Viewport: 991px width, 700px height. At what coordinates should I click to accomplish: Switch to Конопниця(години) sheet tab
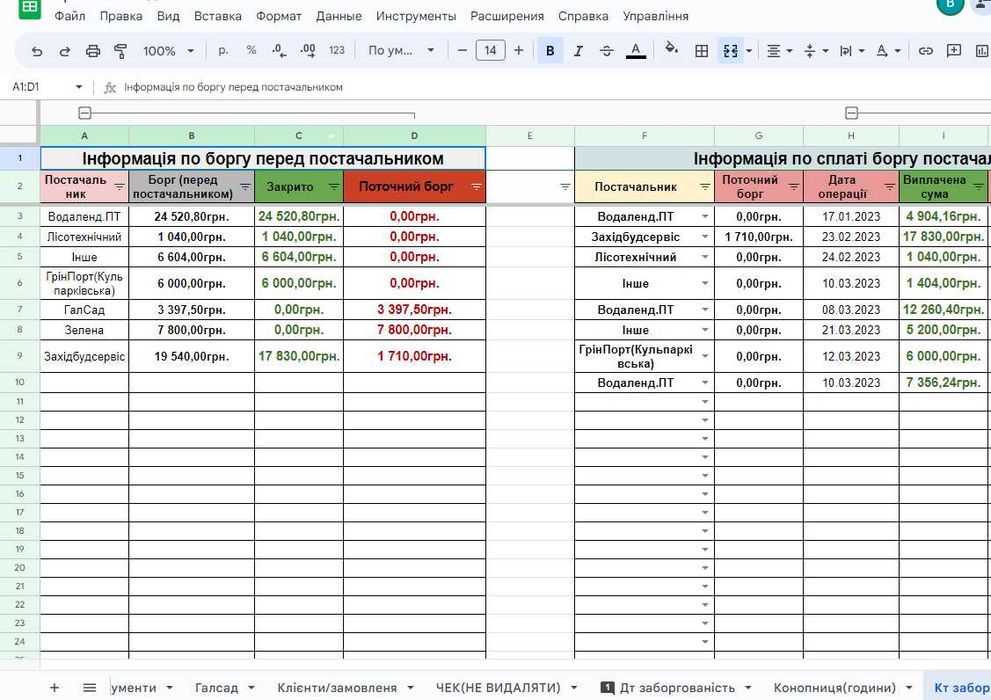834,687
